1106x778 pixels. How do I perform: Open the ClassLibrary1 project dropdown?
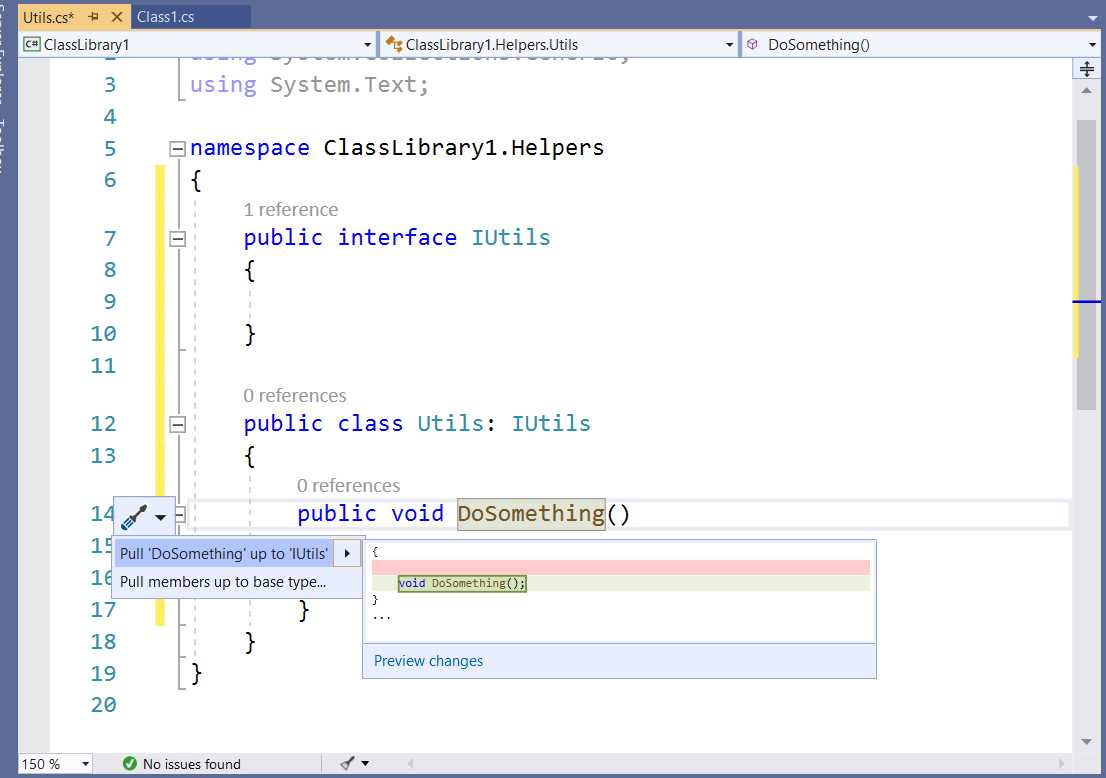coord(368,44)
